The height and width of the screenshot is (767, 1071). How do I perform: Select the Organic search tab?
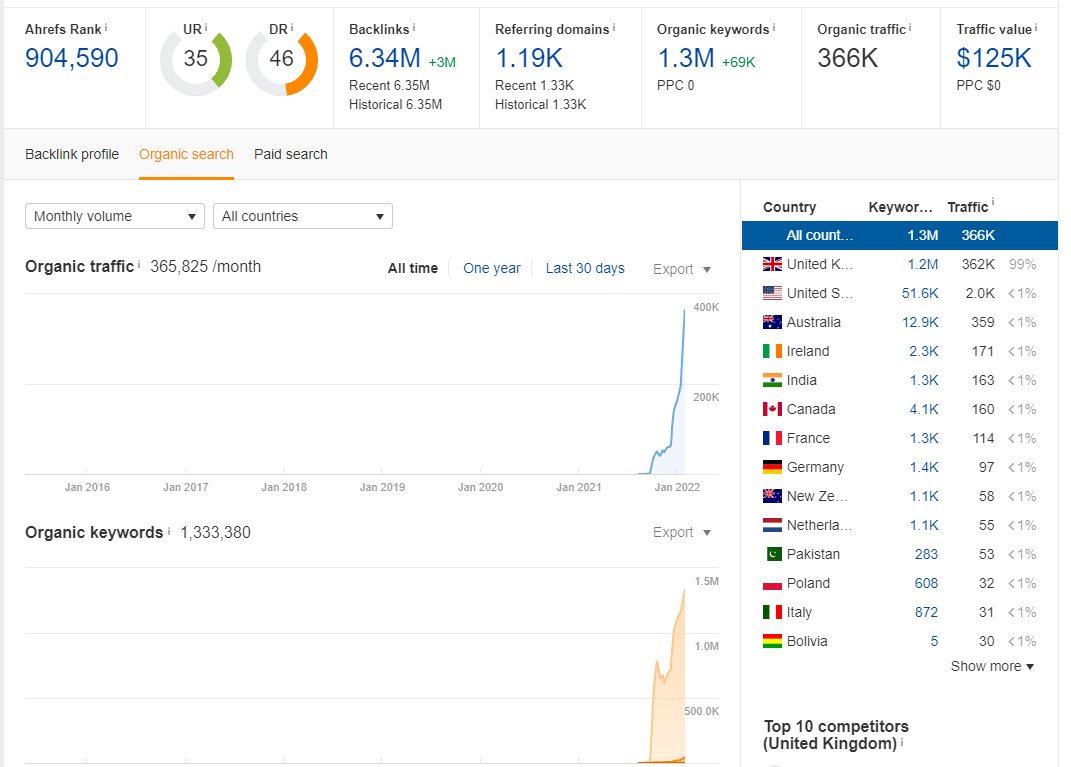[x=186, y=154]
